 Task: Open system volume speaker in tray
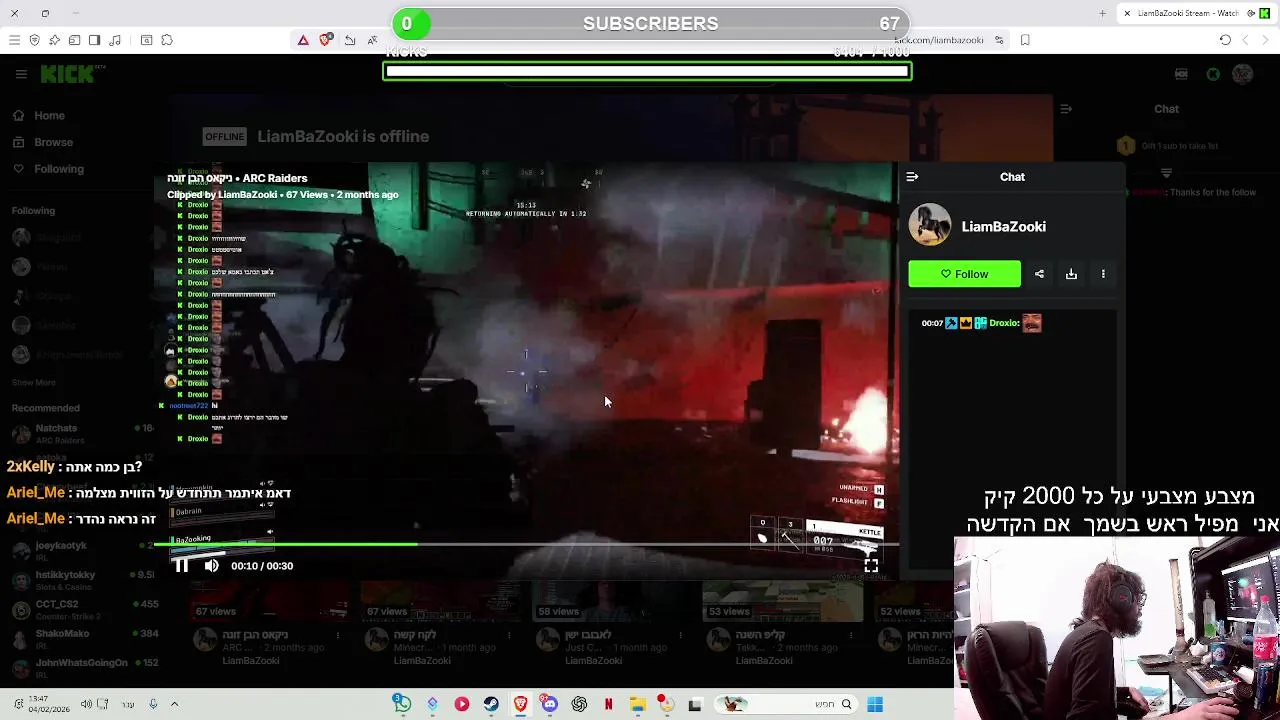(86, 704)
